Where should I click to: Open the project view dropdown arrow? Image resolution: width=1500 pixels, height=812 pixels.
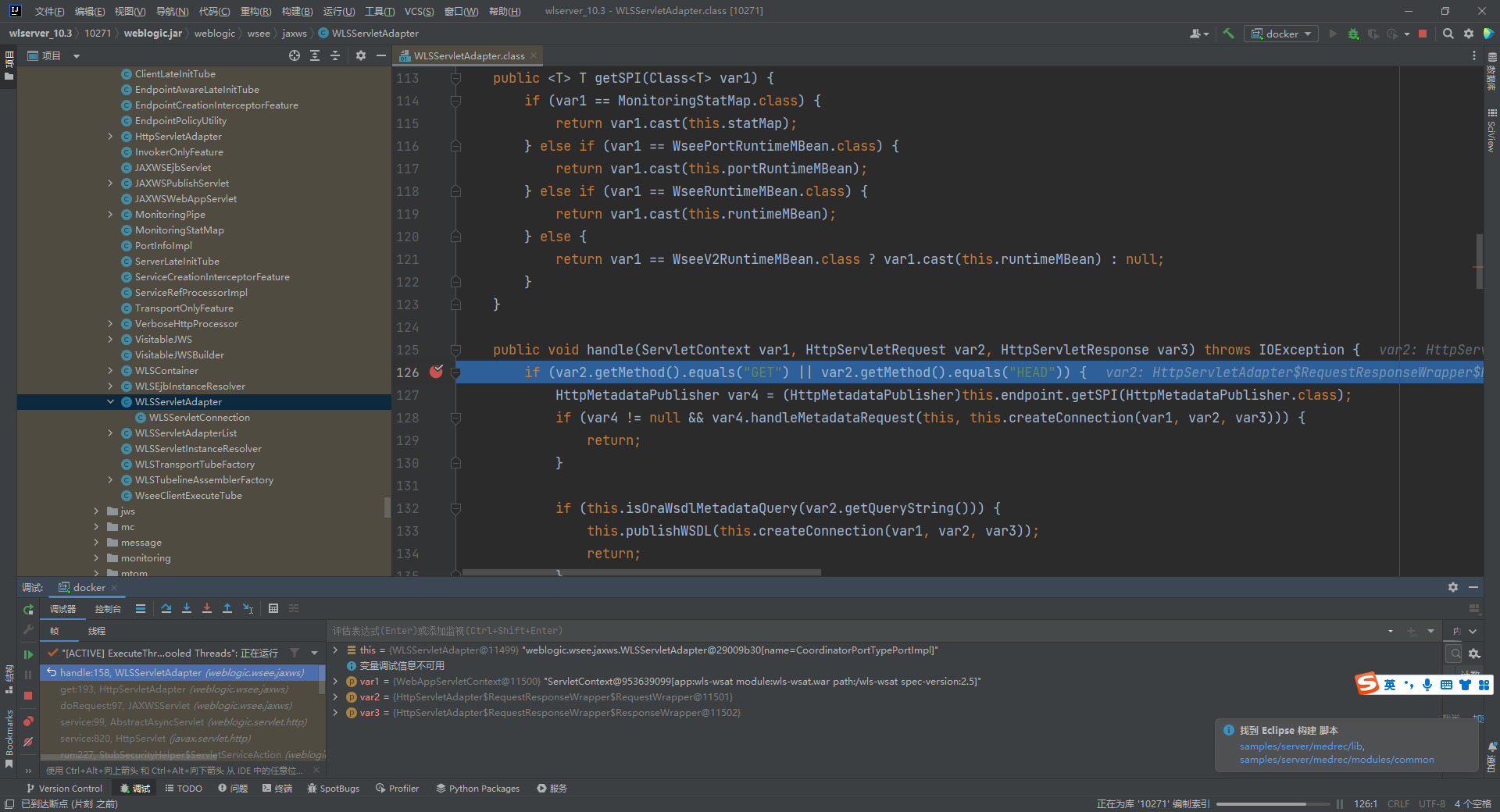(77, 55)
